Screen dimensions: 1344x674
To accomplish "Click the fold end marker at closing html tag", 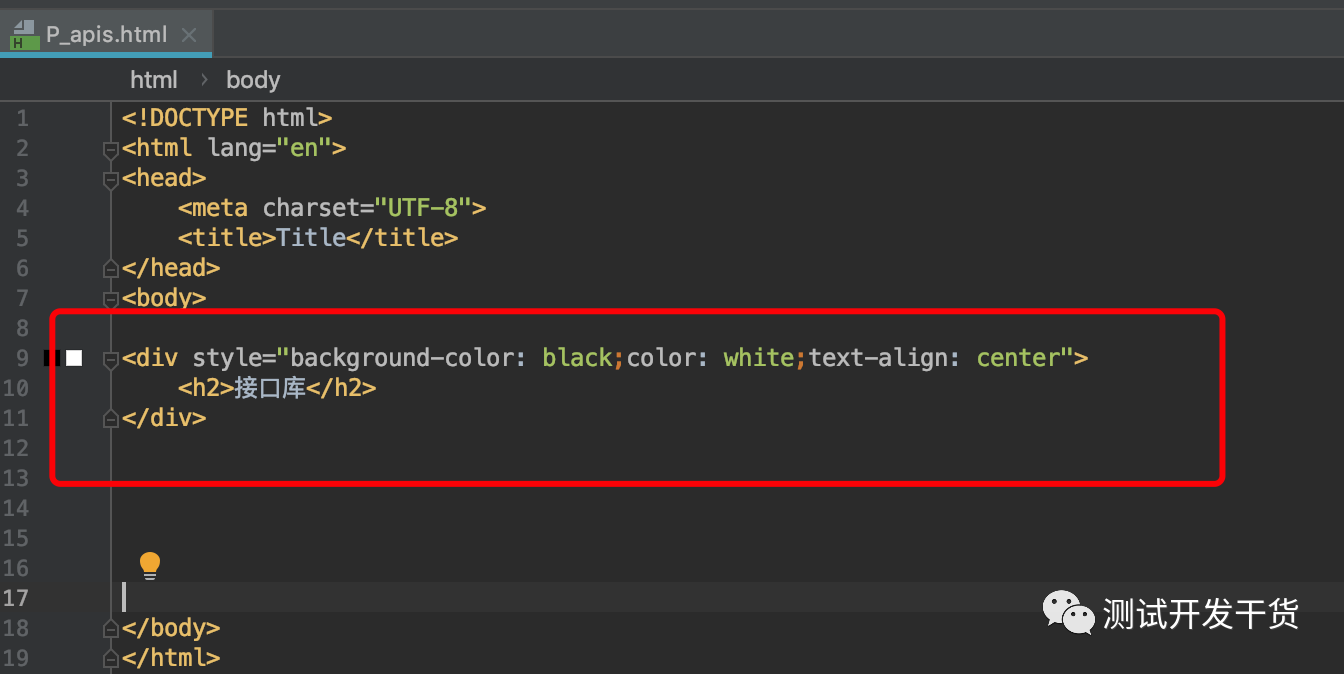I will coord(111,659).
